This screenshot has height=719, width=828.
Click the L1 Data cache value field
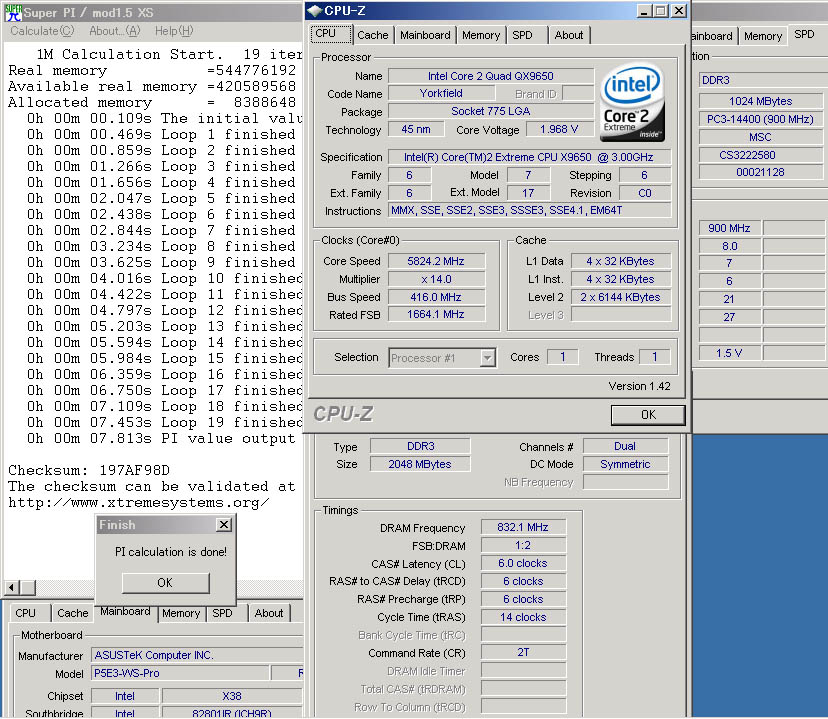(621, 261)
